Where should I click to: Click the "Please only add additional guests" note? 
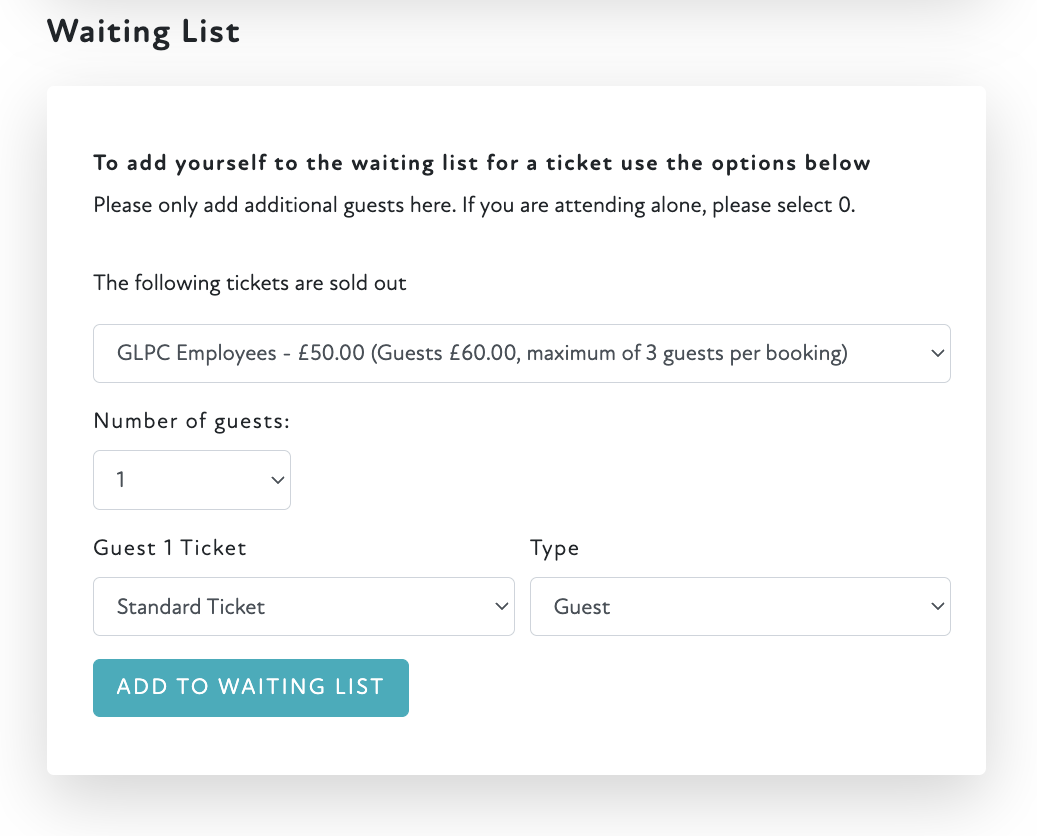click(x=474, y=205)
